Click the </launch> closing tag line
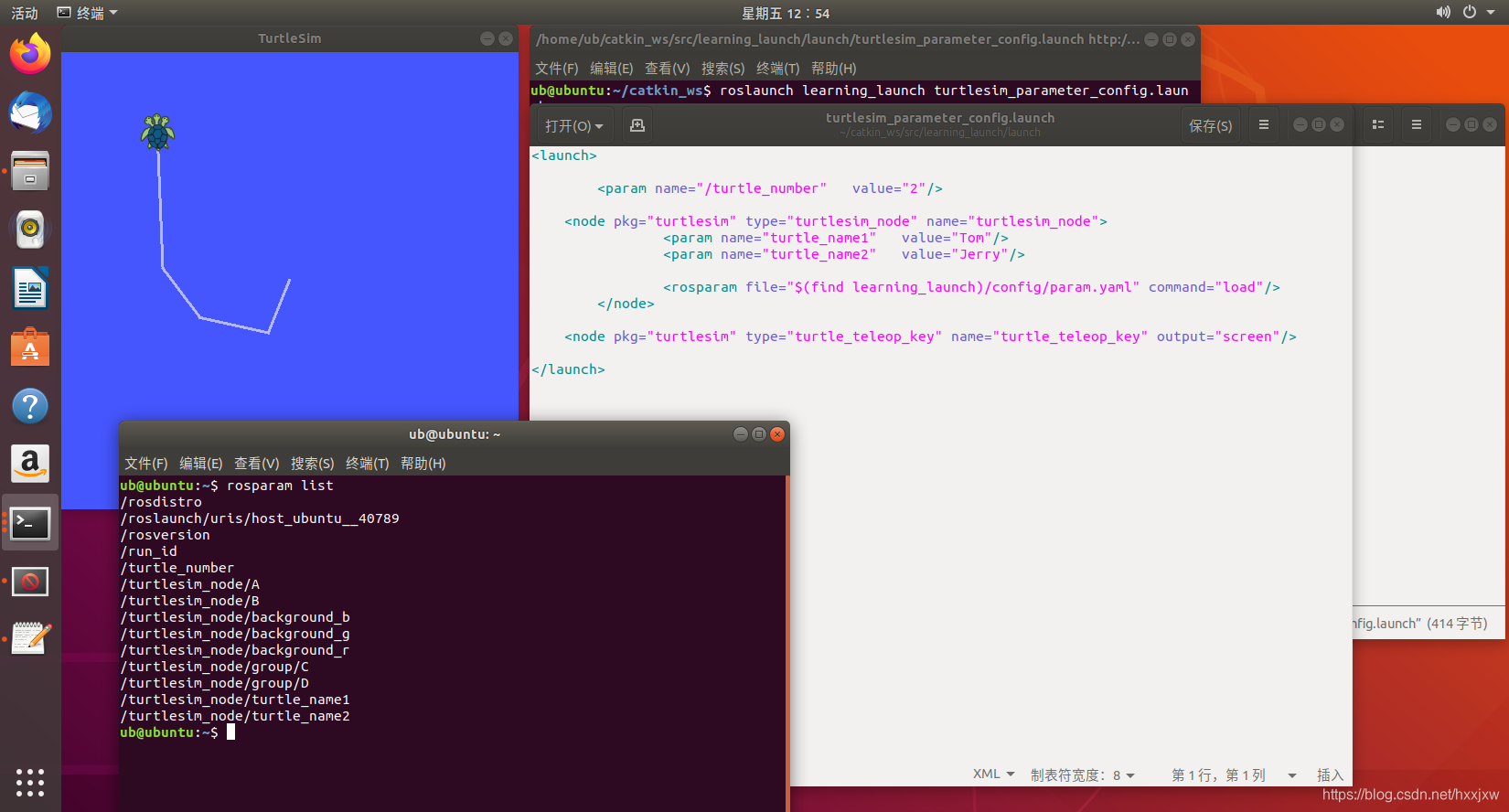 click(568, 369)
